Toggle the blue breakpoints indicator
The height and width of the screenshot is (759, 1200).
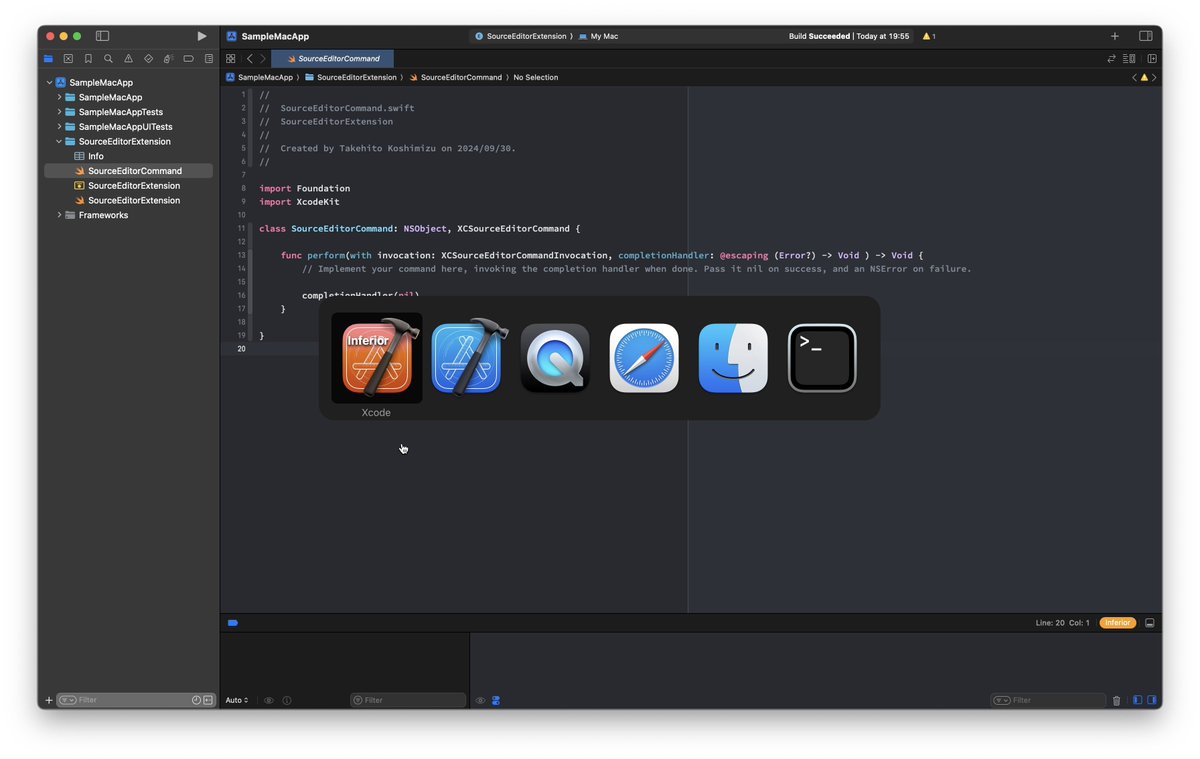233,623
